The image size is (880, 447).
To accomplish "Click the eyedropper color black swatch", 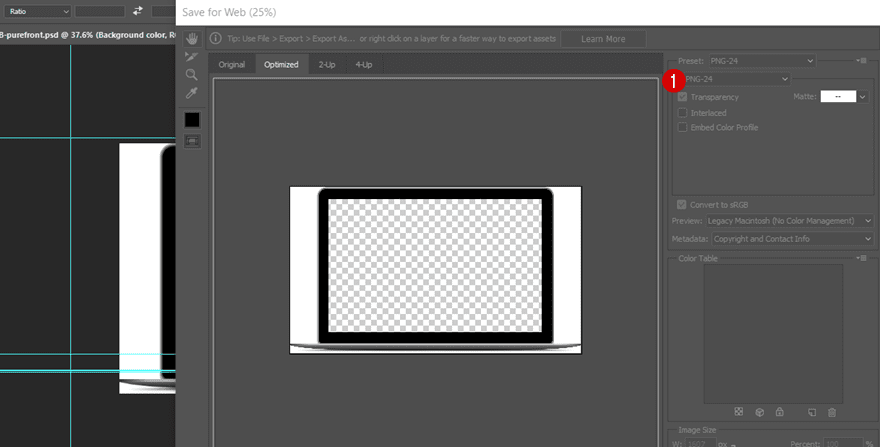I will [x=192, y=120].
